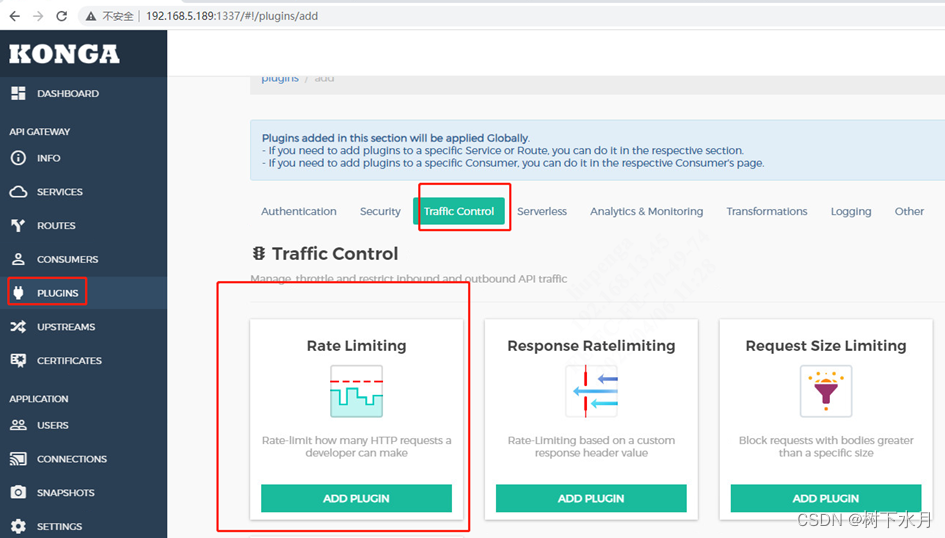Click the Routes fork icon
945x538 pixels.
(18, 225)
